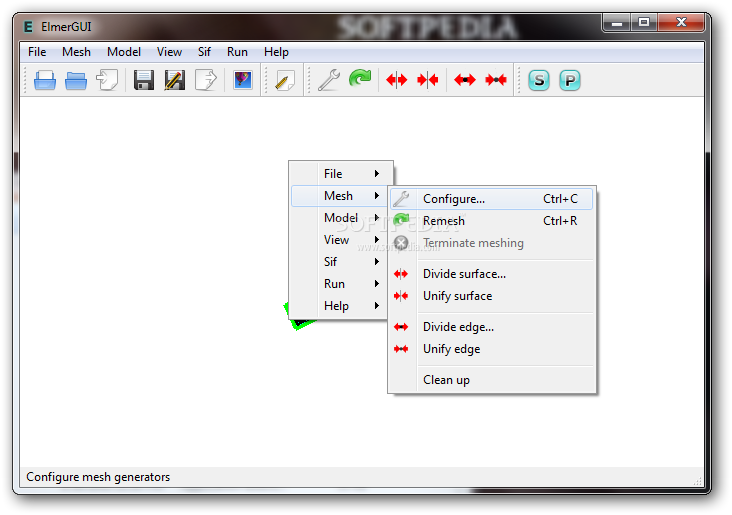Click the Divide edge toolbar icon
This screenshot has width=732, height=515.
[x=465, y=80]
